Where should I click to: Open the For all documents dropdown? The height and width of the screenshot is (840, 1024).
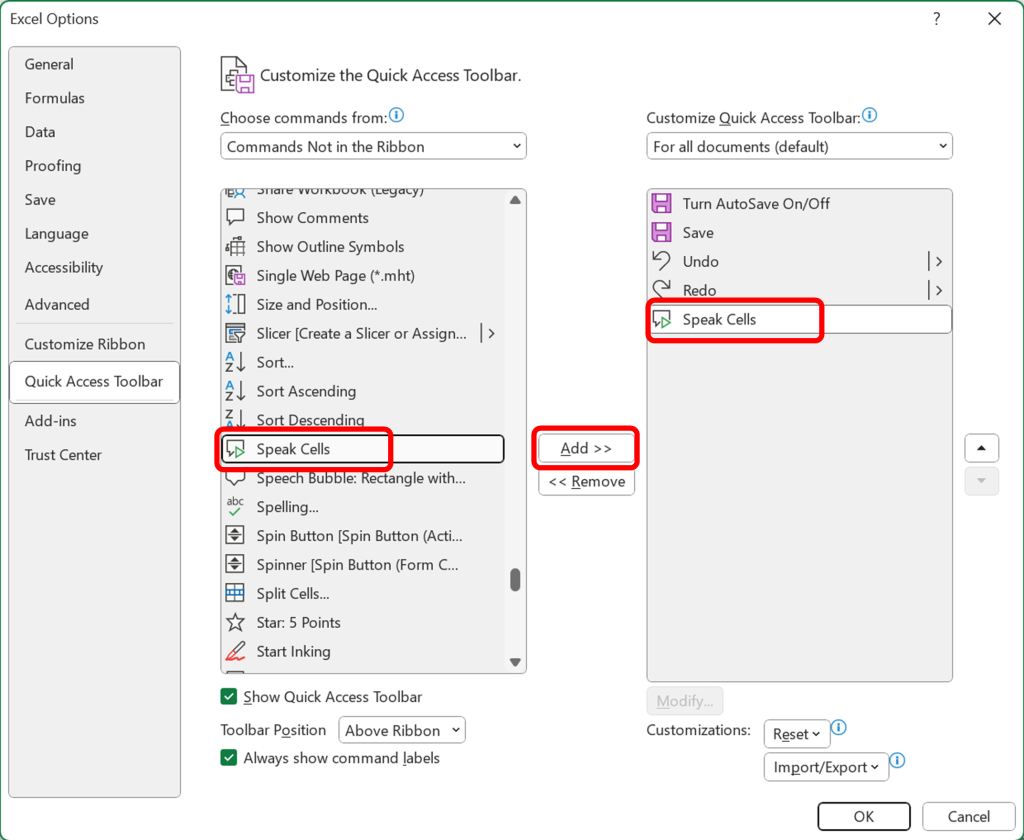pos(799,146)
